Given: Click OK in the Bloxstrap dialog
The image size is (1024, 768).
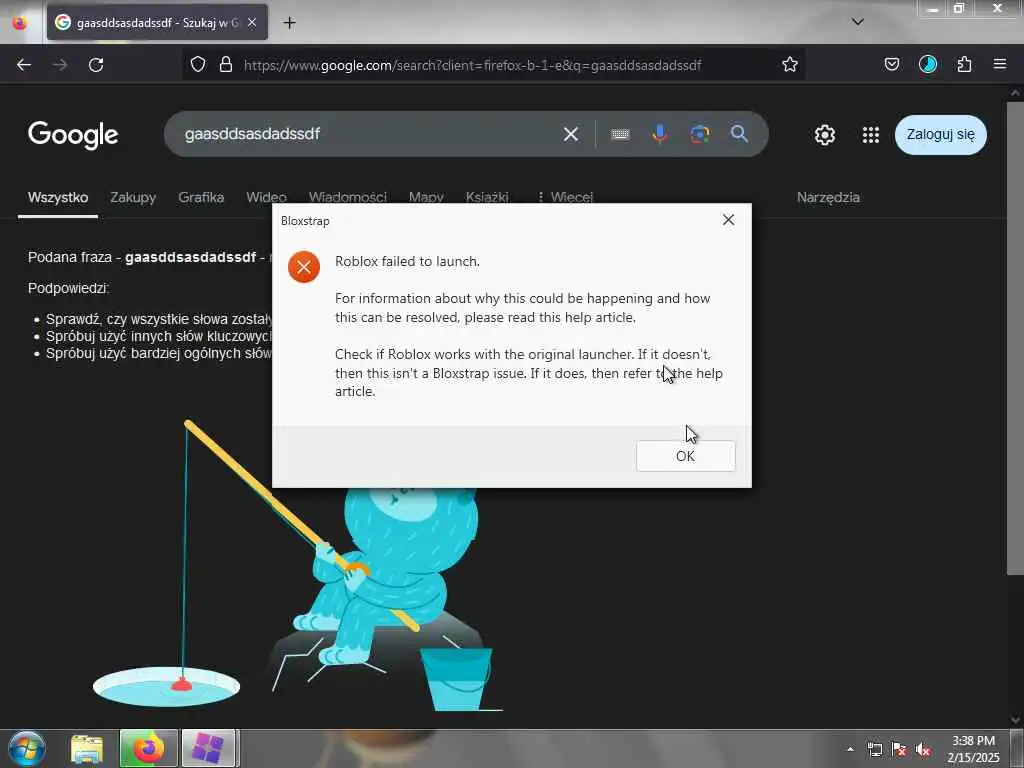Looking at the screenshot, I should pyautogui.click(x=685, y=456).
